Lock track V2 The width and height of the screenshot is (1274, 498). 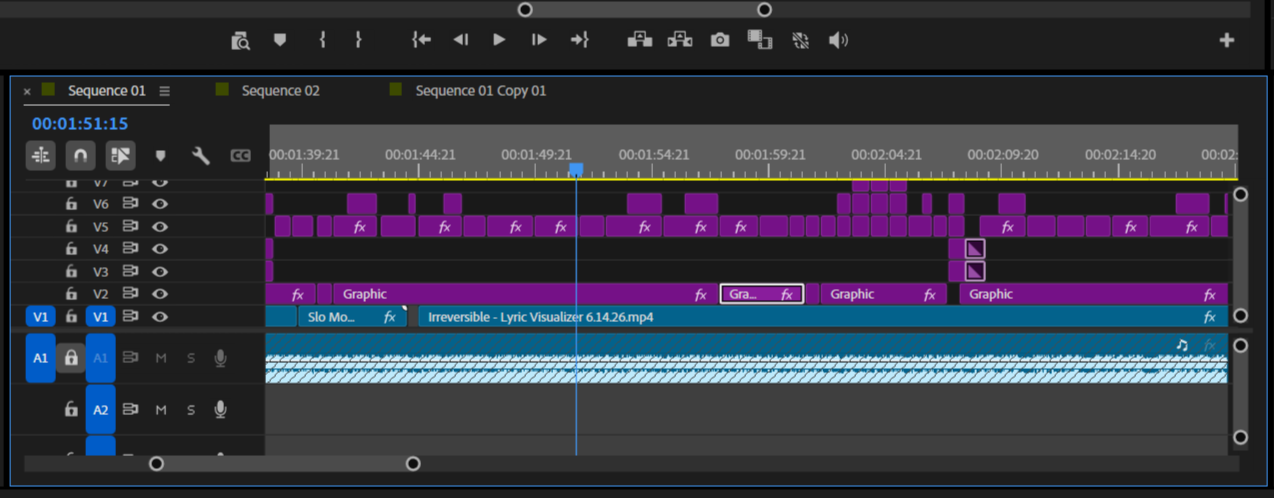71,294
